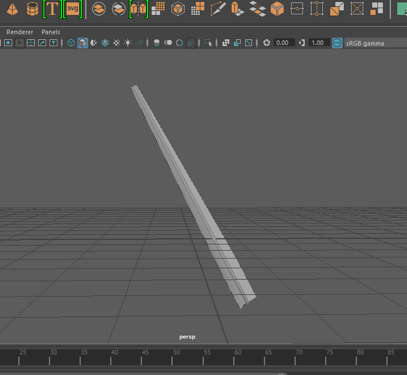Toggle isolate select in viewport toolbar
Viewport: 407px width, 375px height.
click(208, 43)
